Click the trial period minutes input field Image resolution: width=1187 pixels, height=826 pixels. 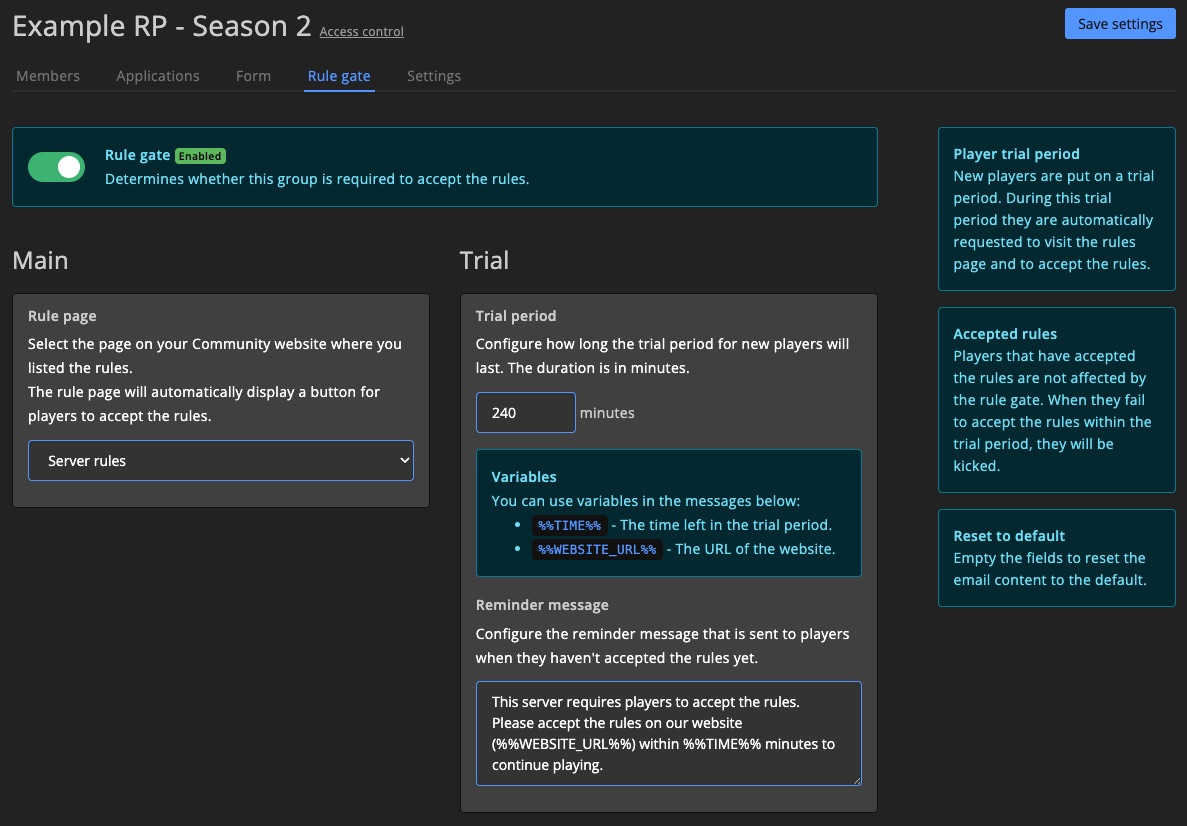pyautogui.click(x=525, y=413)
